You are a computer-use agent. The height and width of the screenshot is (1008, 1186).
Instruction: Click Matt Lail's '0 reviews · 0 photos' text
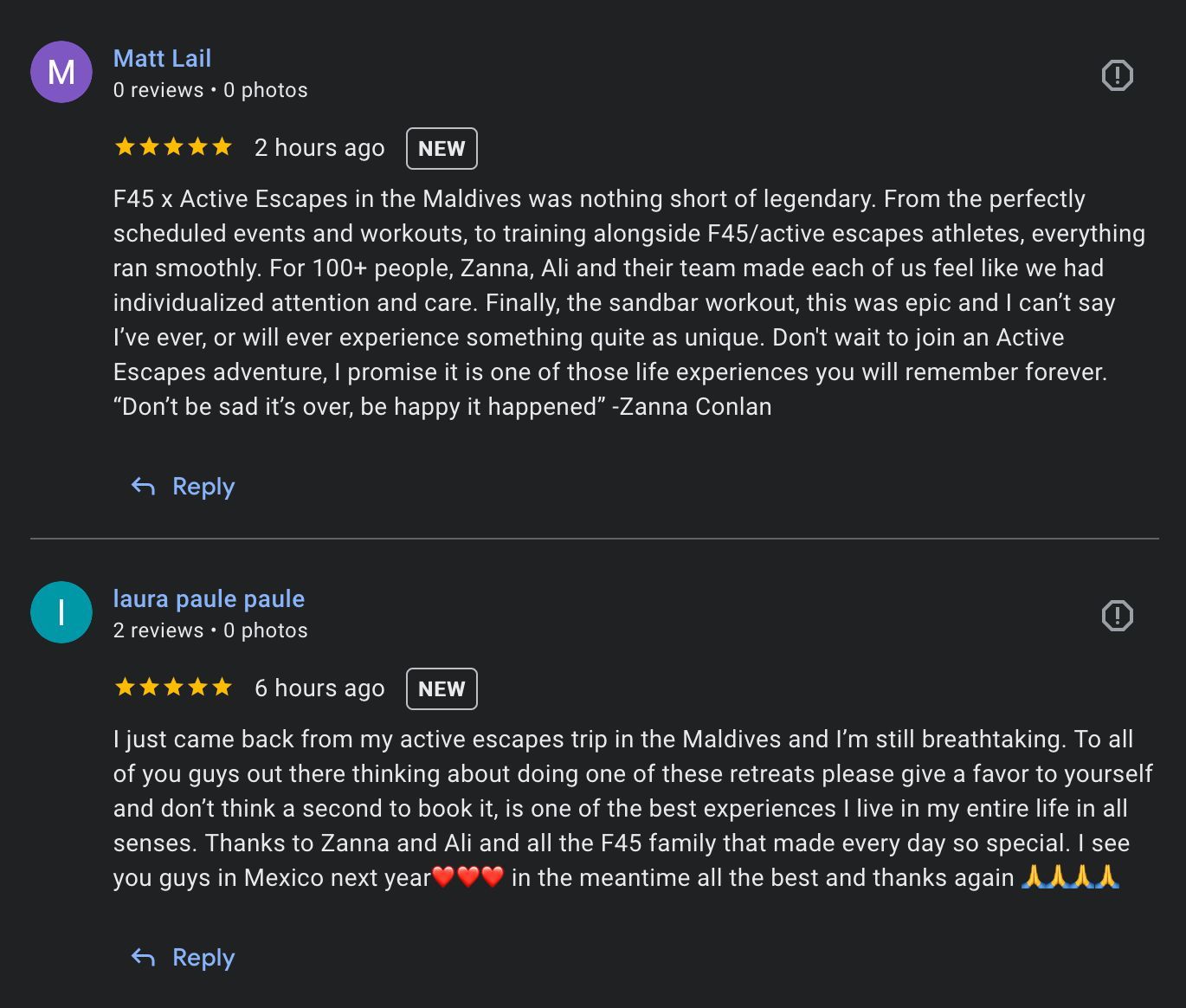[210, 90]
